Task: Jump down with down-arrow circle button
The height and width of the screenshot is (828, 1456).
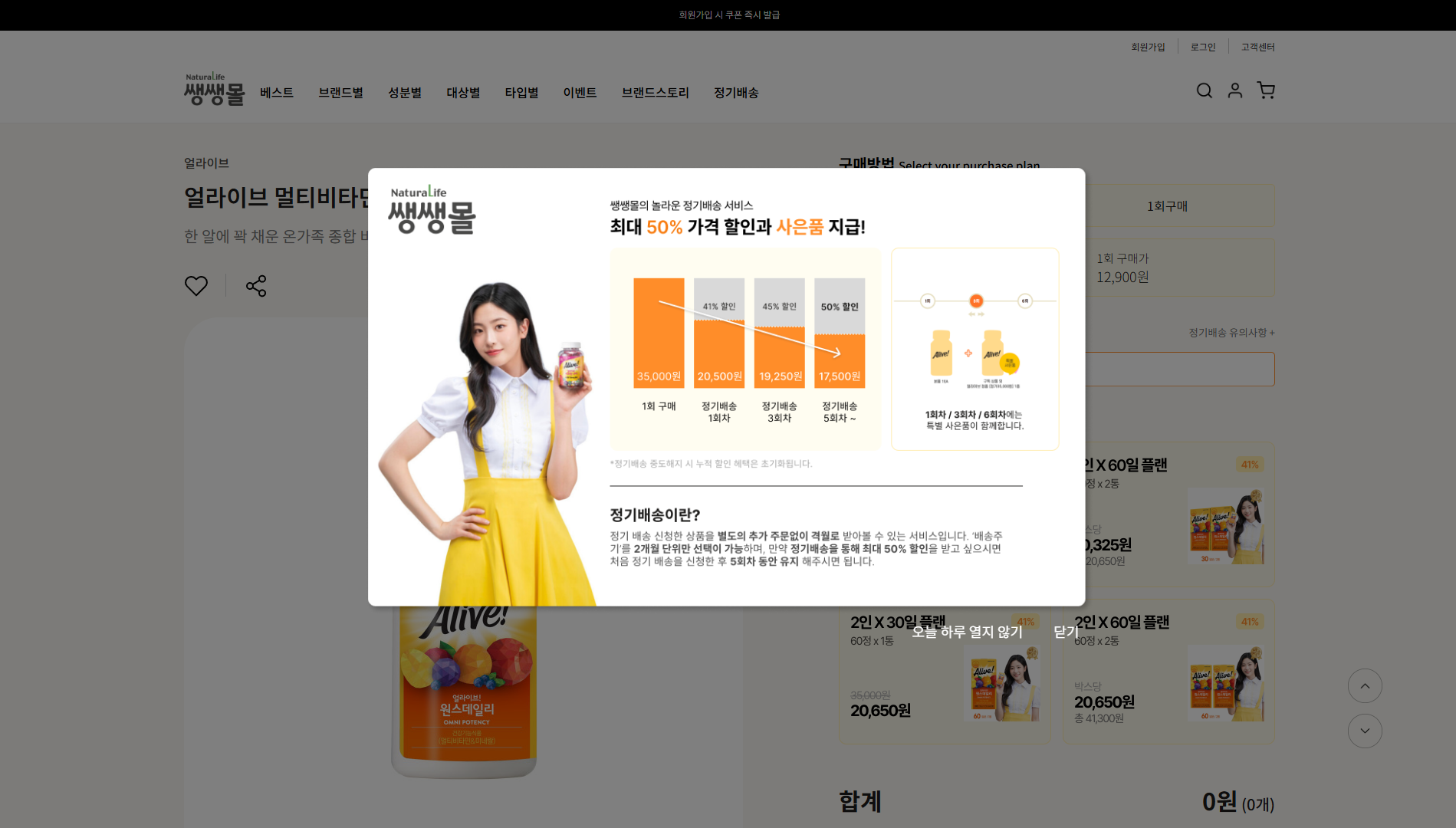Action: pos(1365,731)
